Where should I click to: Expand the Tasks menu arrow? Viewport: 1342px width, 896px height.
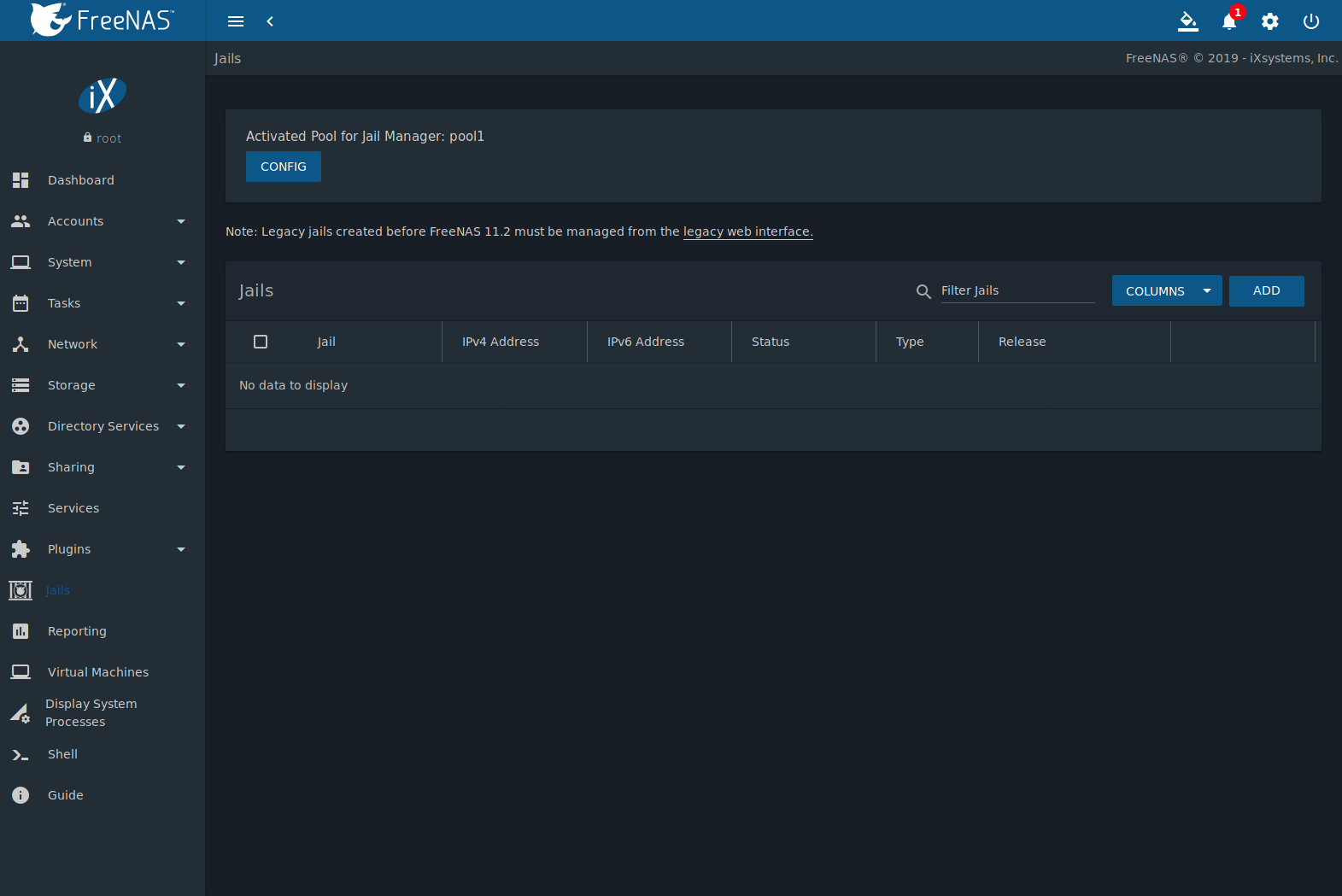coord(181,303)
